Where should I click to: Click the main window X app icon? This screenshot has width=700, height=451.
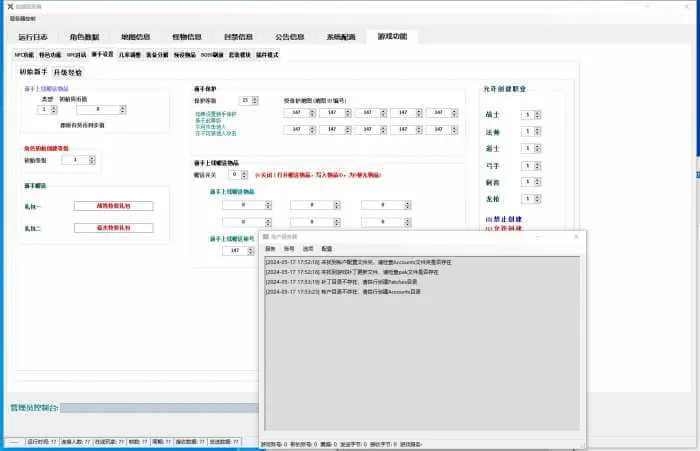point(10,6)
